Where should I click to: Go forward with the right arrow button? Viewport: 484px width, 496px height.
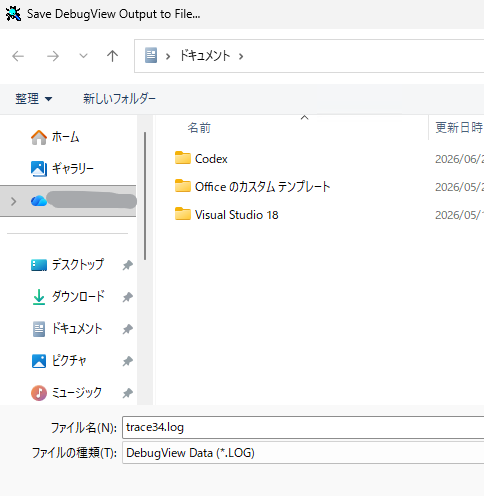(x=53, y=56)
